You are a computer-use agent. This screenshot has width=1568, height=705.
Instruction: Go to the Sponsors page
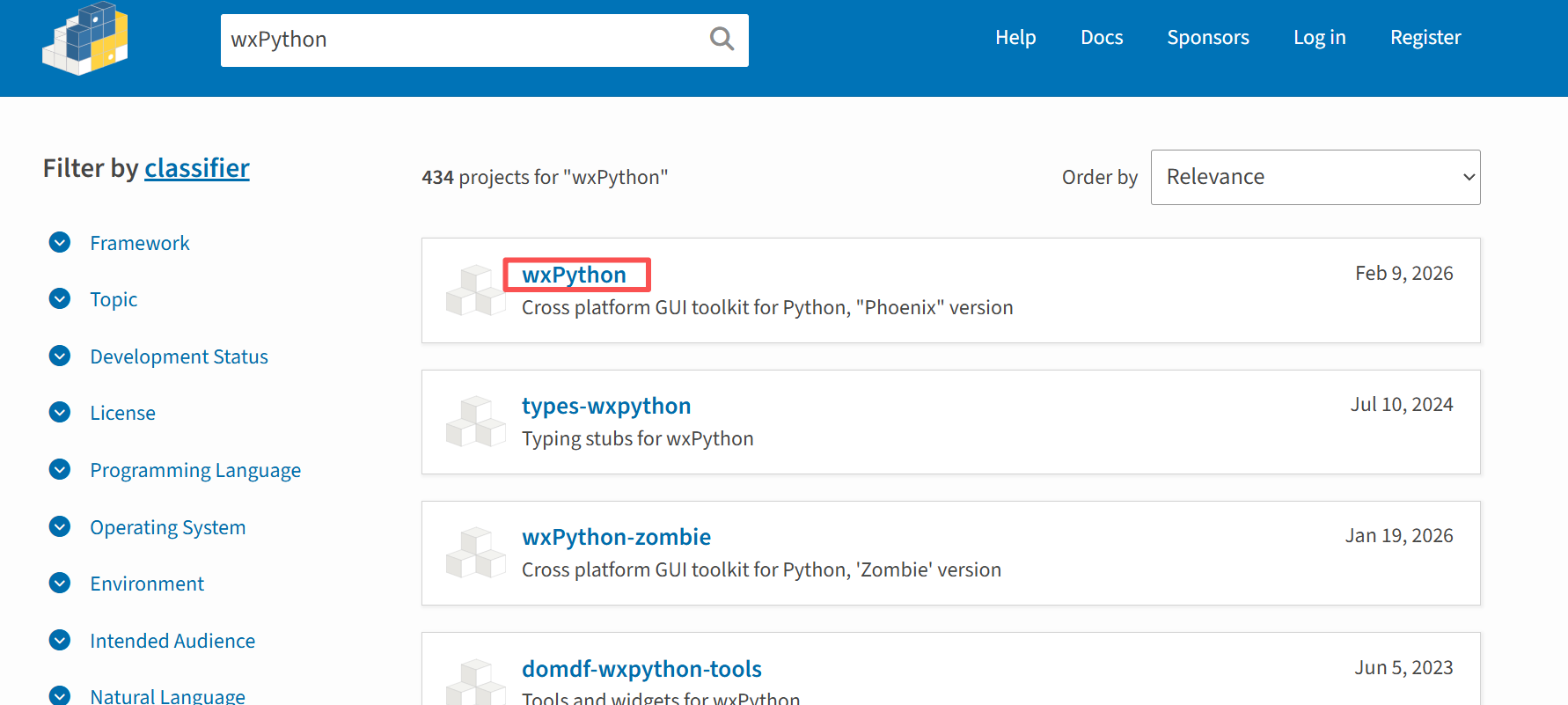pyautogui.click(x=1208, y=37)
